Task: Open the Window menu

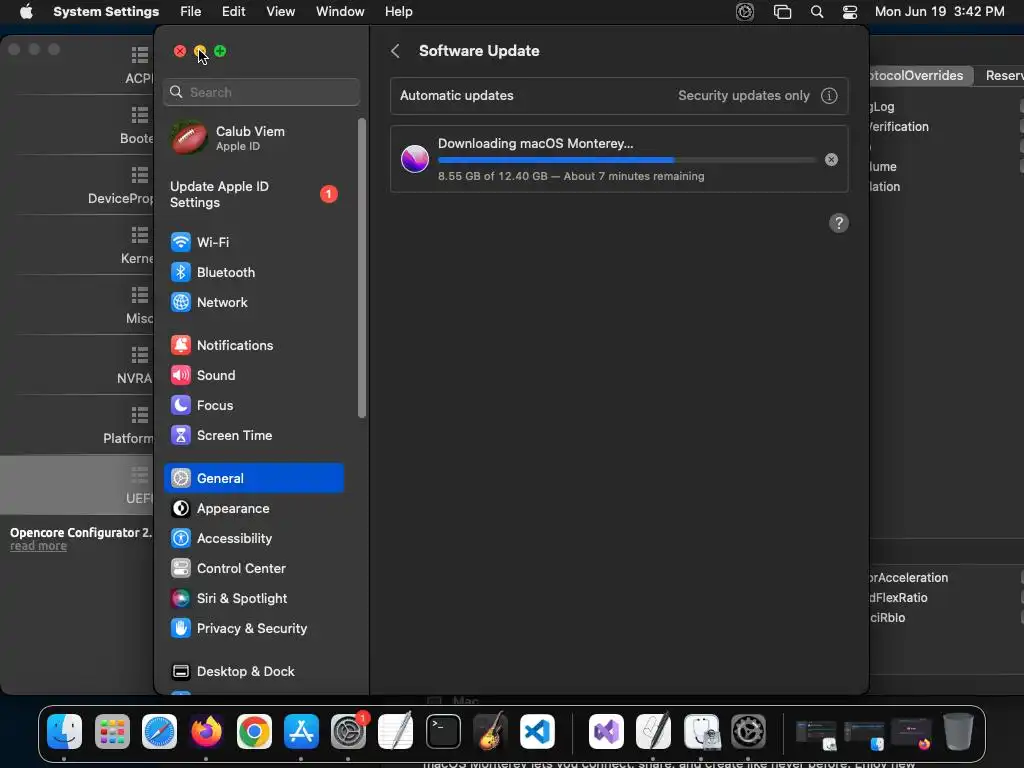Action: (x=340, y=12)
